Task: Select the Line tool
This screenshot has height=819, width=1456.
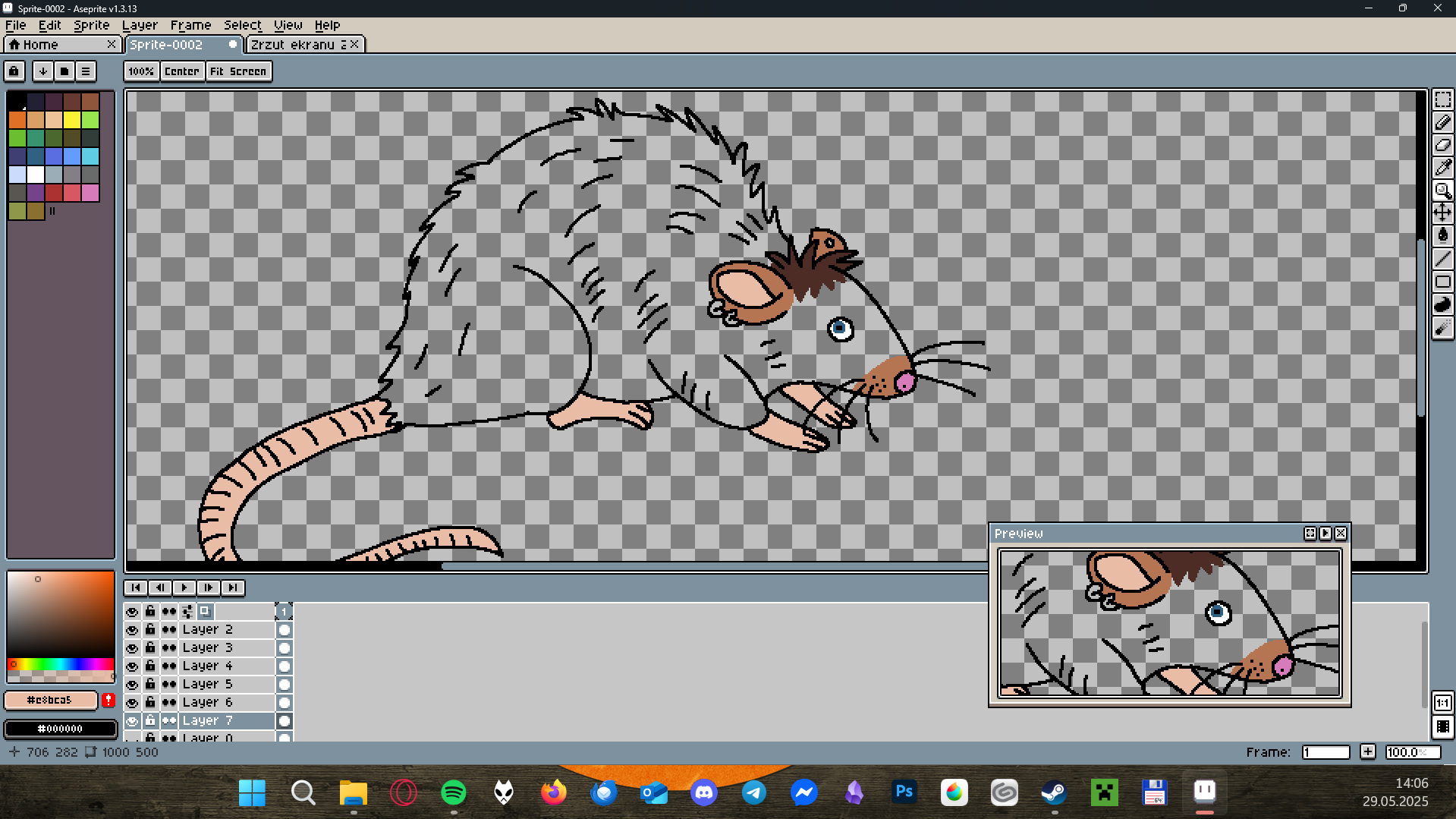Action: click(x=1442, y=259)
